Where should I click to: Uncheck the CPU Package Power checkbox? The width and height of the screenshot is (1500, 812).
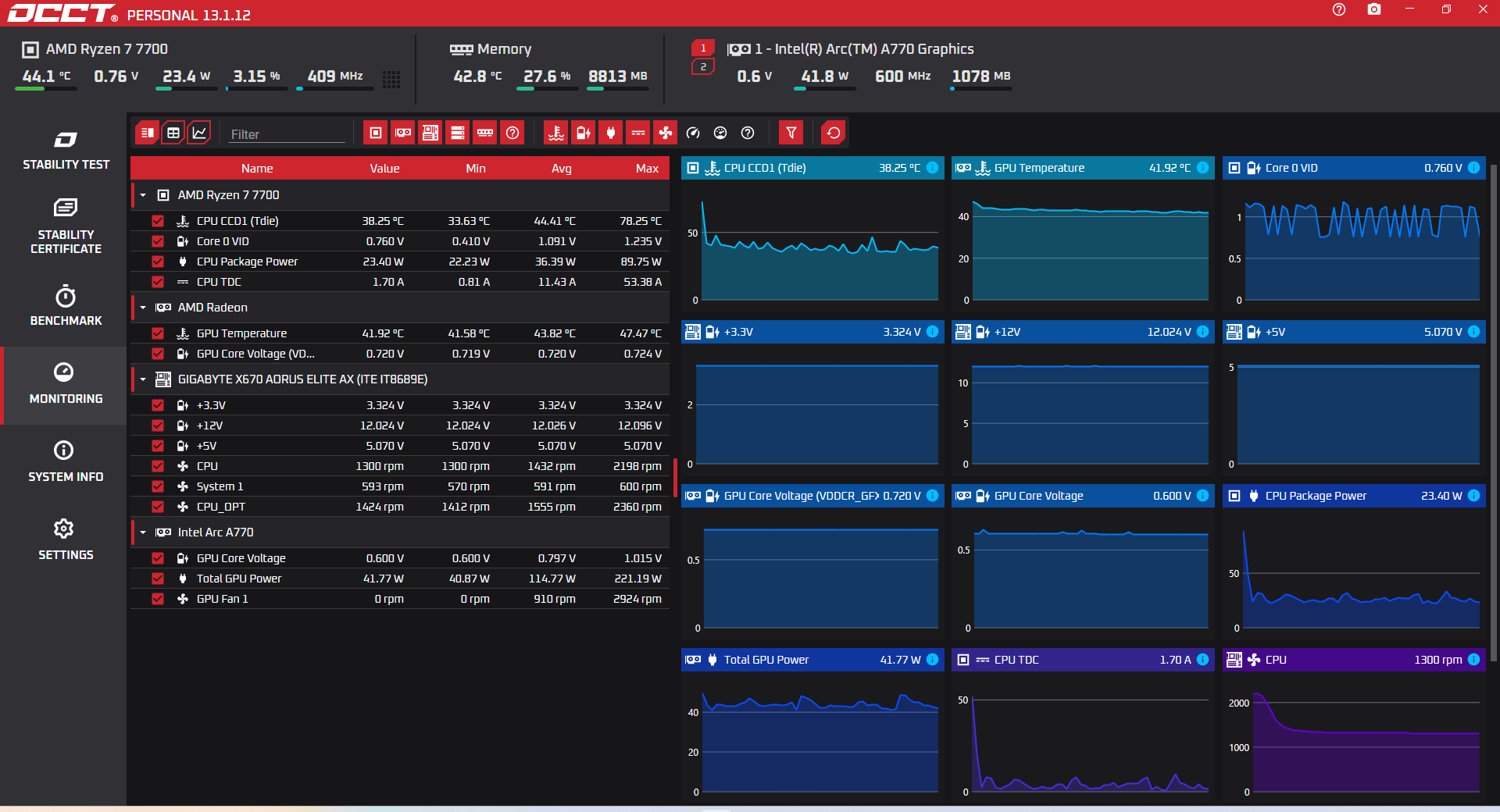click(158, 262)
